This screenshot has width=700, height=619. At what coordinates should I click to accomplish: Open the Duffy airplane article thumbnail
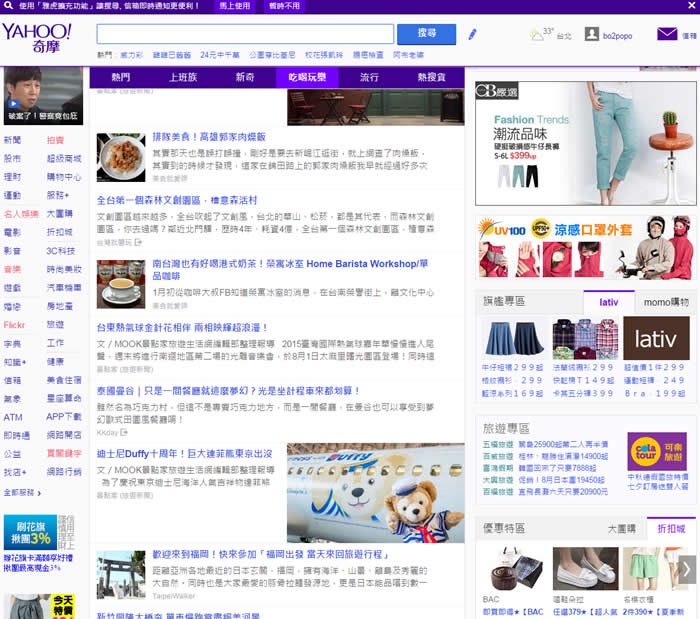pos(375,493)
